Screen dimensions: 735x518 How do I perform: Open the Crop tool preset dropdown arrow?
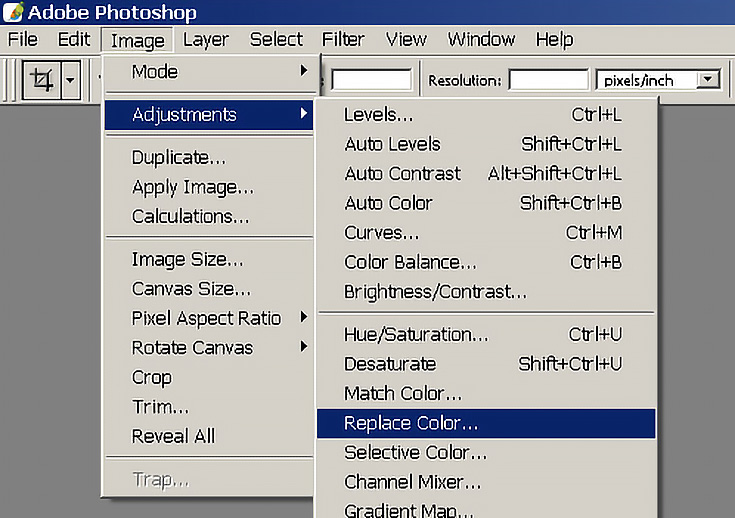(70, 80)
